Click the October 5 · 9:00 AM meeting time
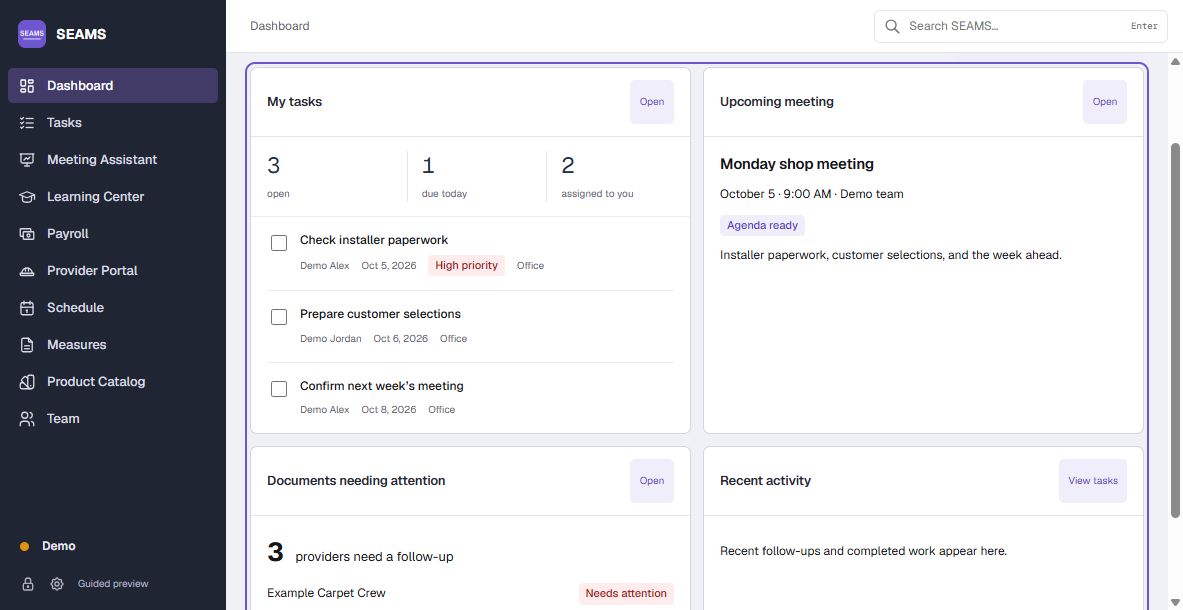Viewport: 1183px width, 610px height. pos(776,194)
